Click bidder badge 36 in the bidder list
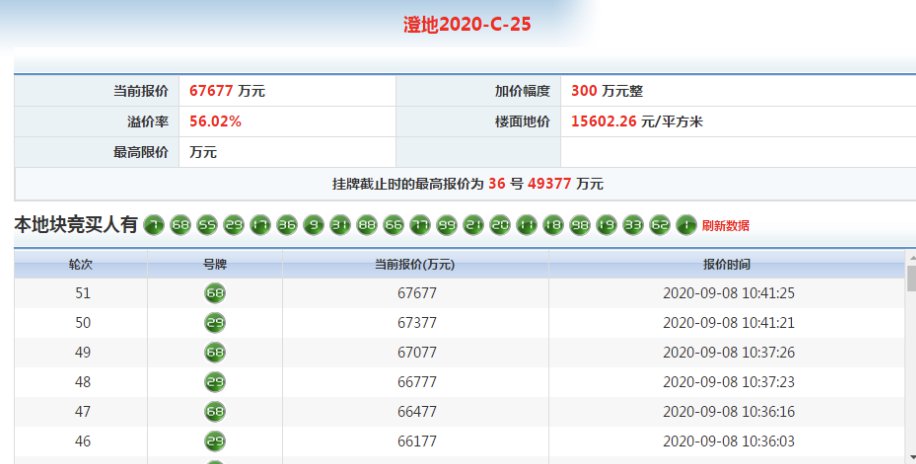This screenshot has width=916, height=464. tap(287, 225)
